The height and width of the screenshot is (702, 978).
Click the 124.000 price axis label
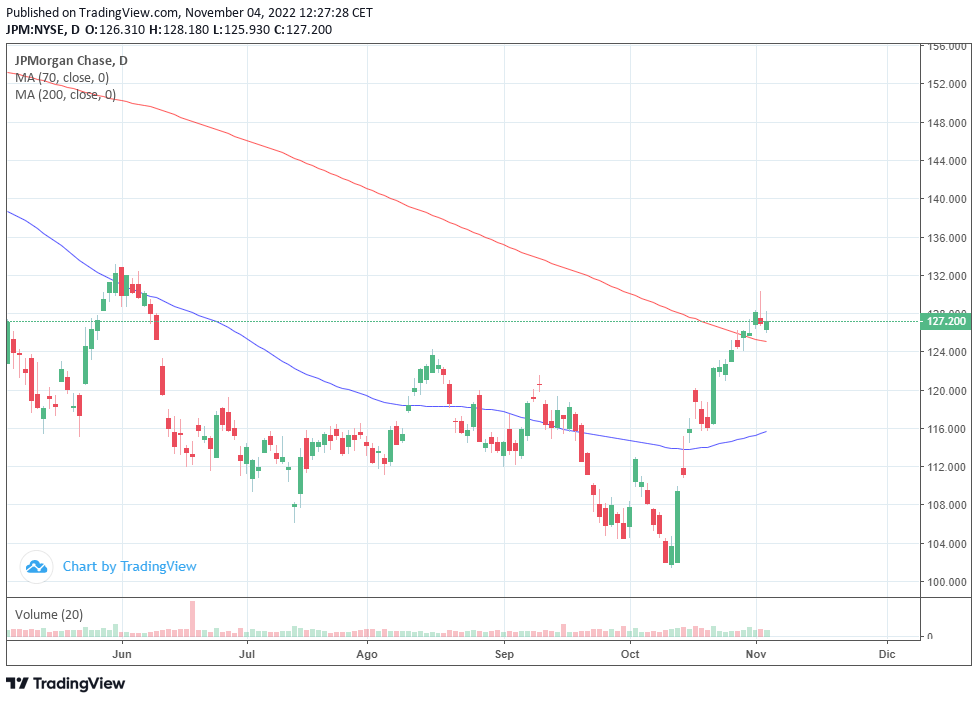(946, 352)
